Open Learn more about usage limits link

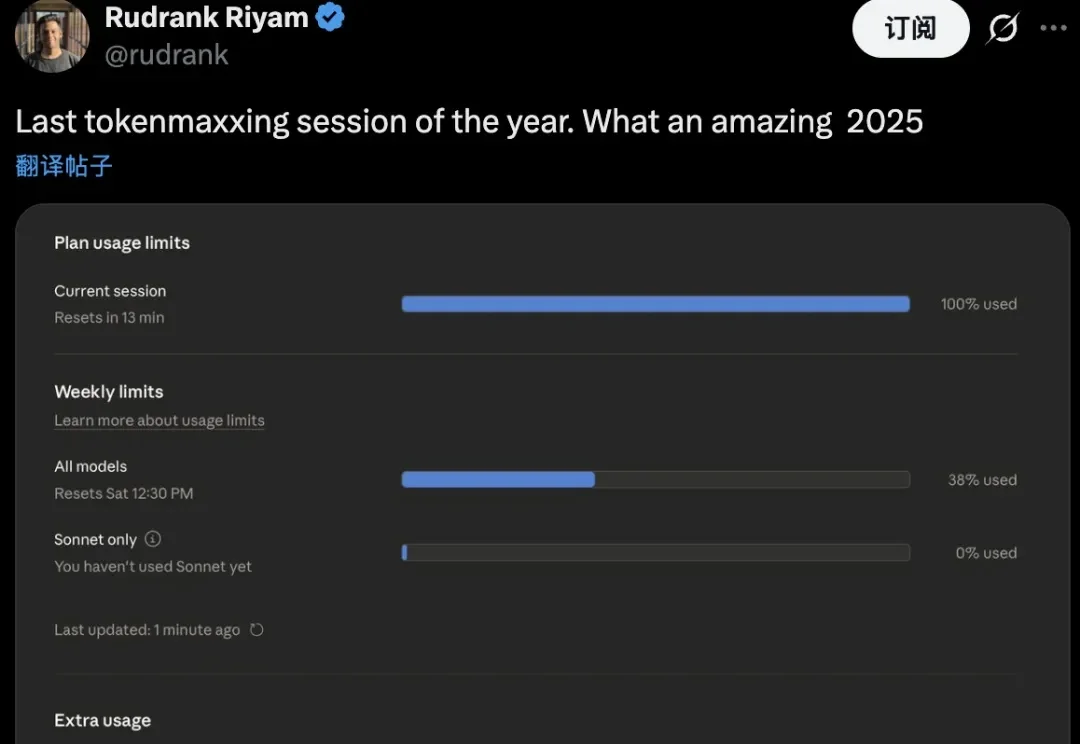click(x=159, y=421)
